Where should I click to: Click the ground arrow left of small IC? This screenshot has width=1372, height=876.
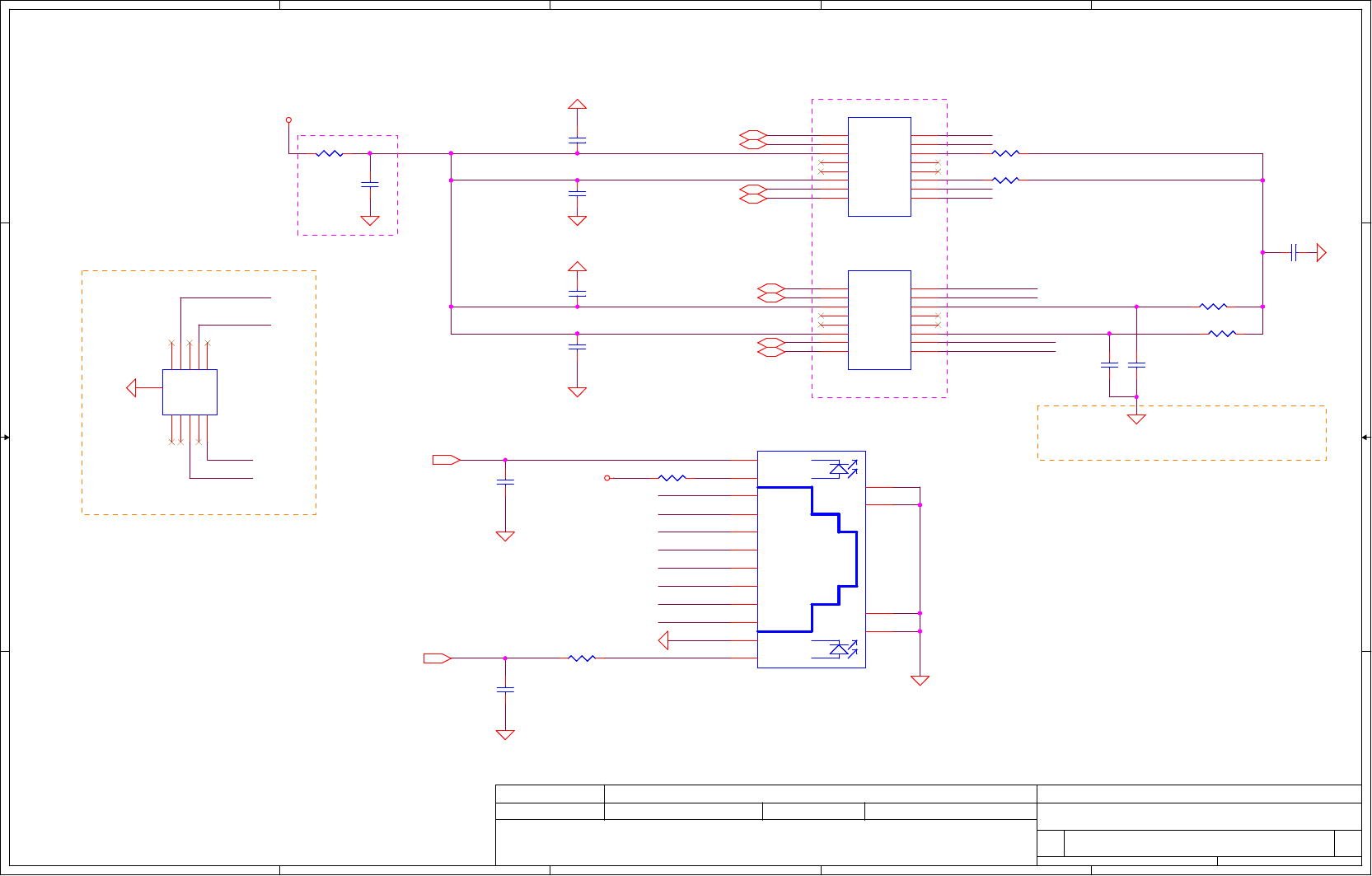[131, 387]
